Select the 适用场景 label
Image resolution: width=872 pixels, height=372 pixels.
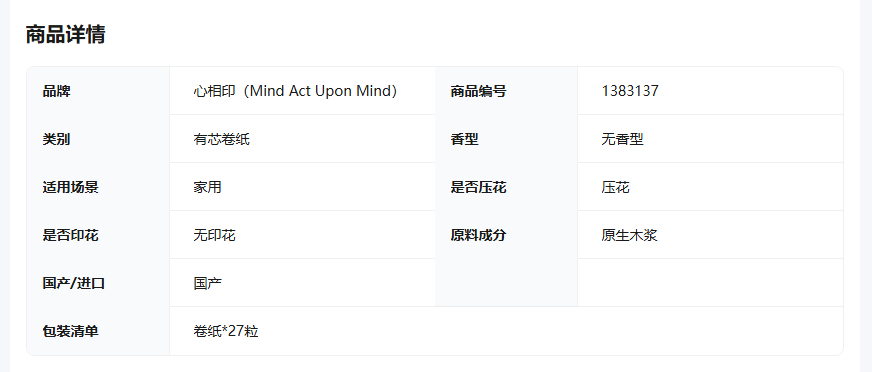tap(71, 187)
